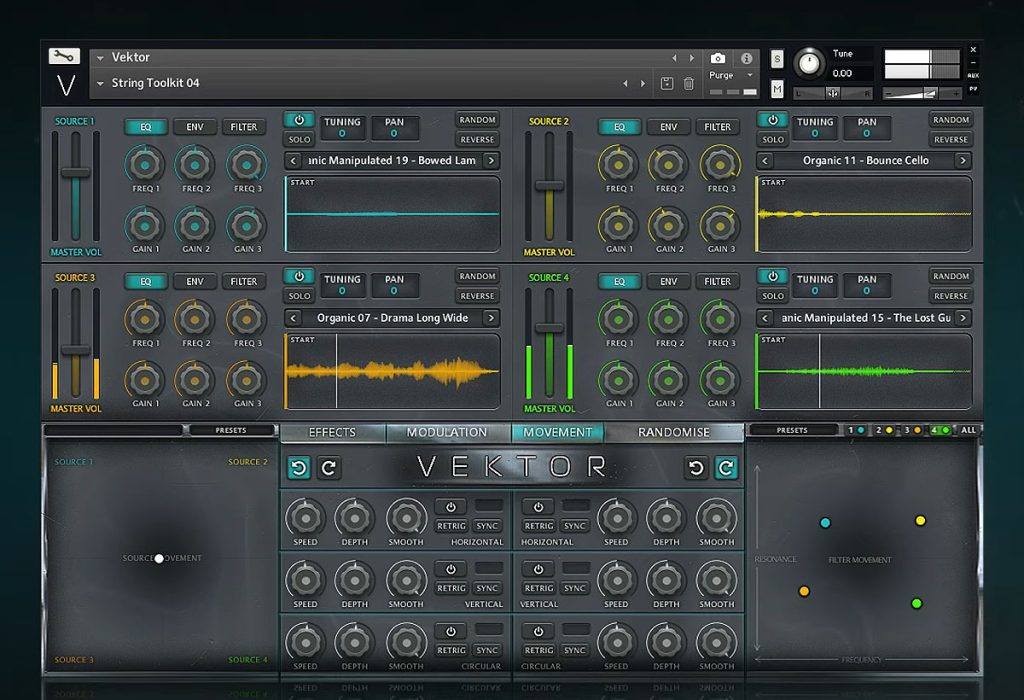Expand the Purge dropdown menu

(x=750, y=75)
